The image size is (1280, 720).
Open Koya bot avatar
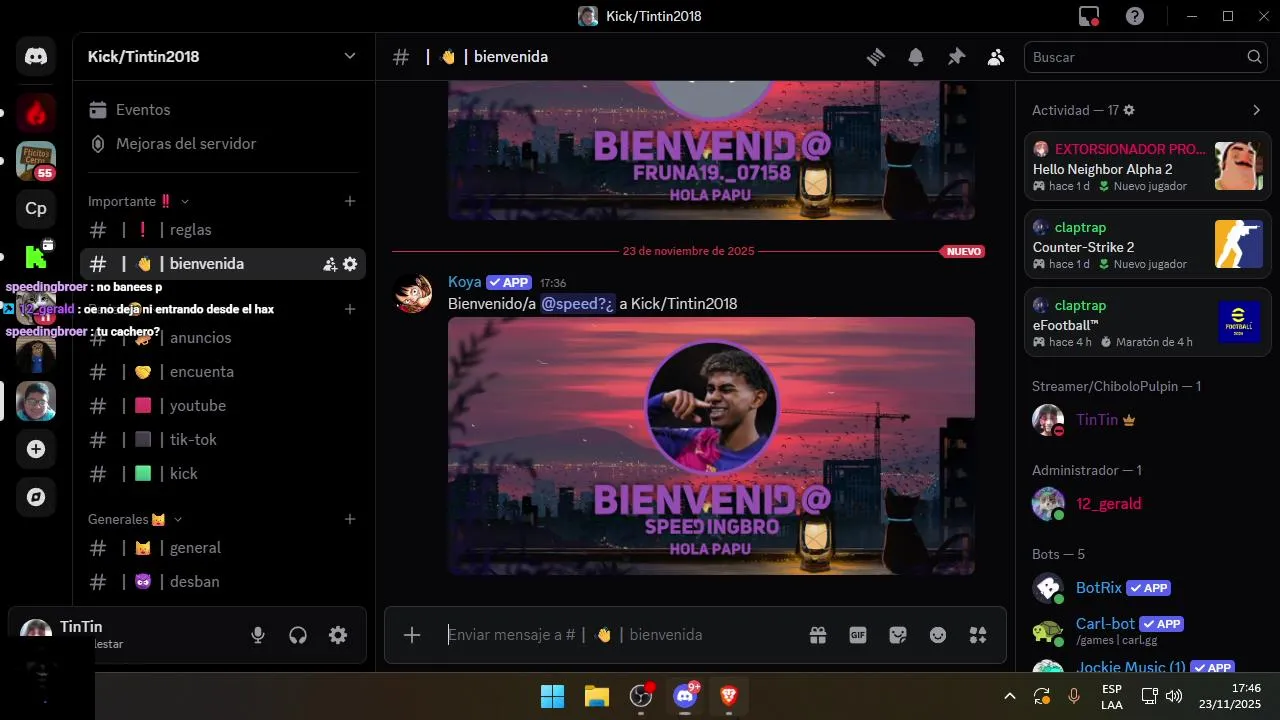click(x=412, y=293)
